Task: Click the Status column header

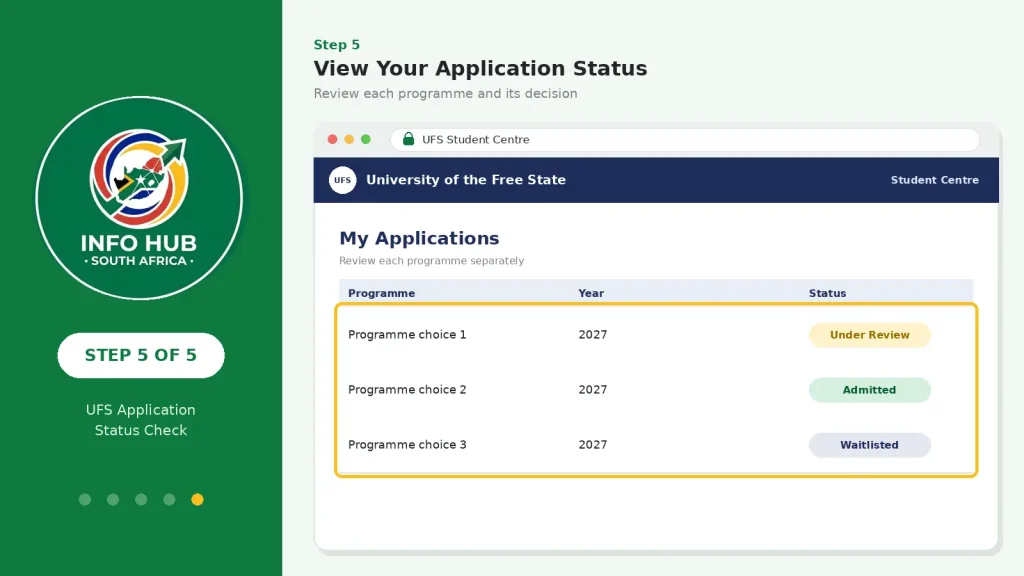Action: (x=827, y=293)
